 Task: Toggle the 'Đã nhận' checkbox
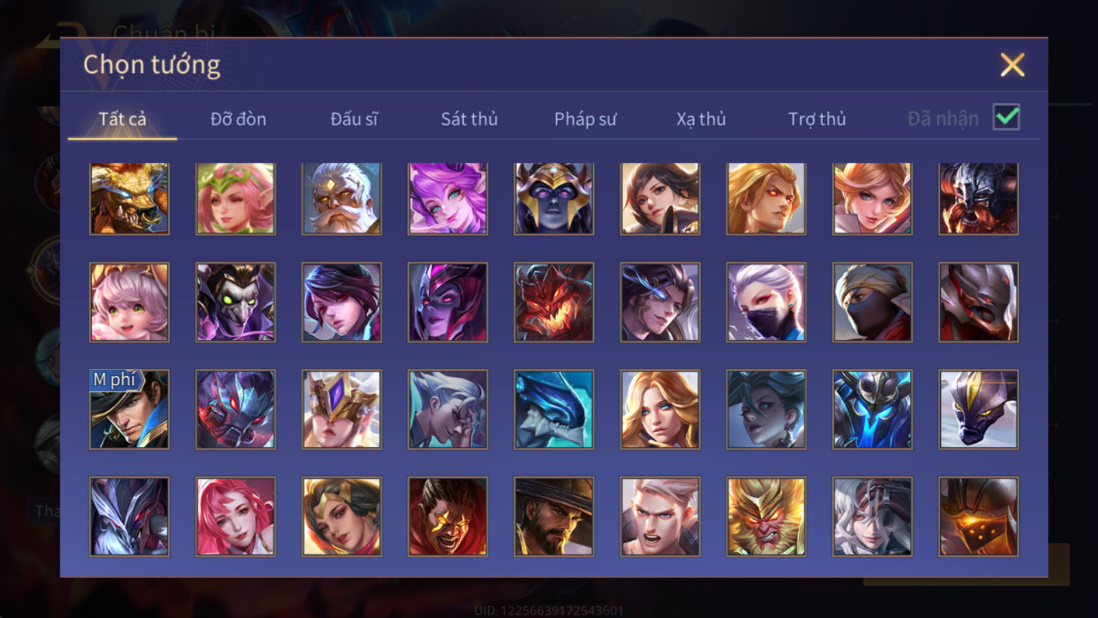[x=1006, y=117]
